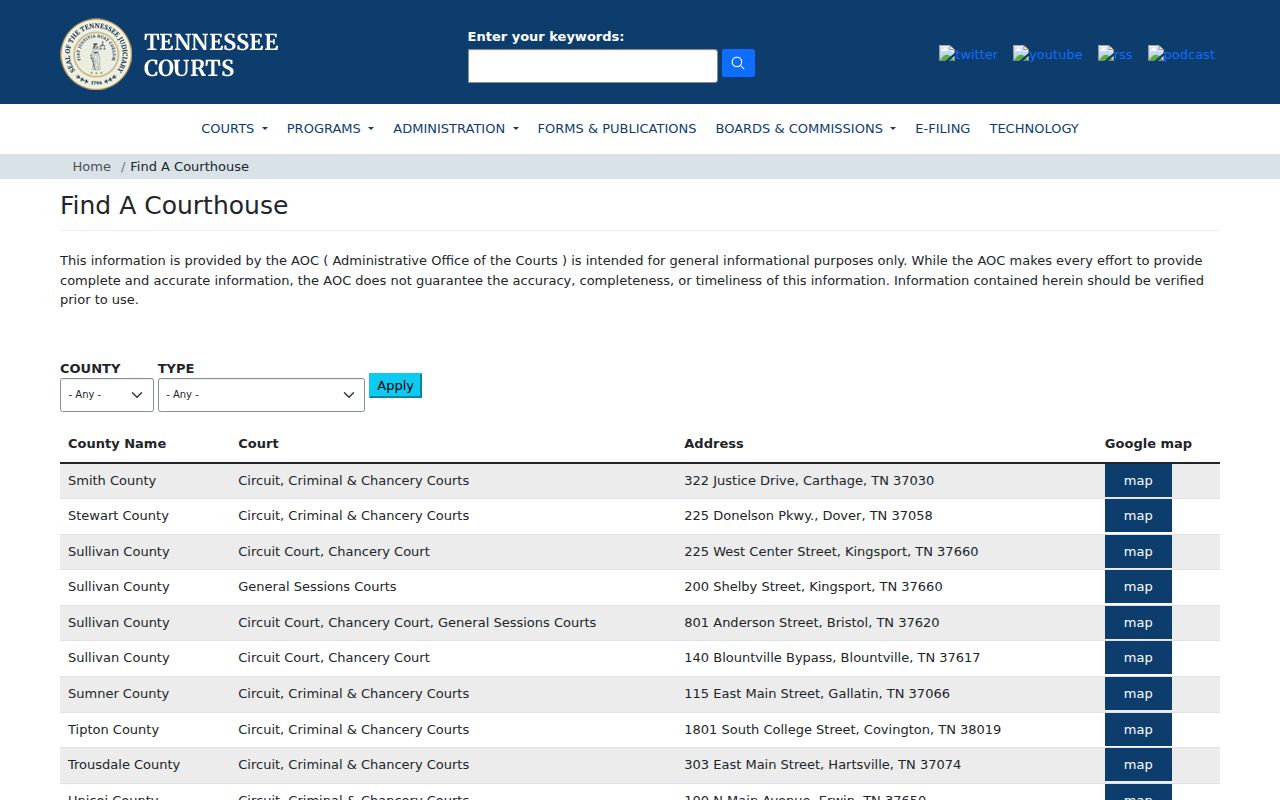
Task: Select the Stewart County name cell
Action: tap(118, 516)
